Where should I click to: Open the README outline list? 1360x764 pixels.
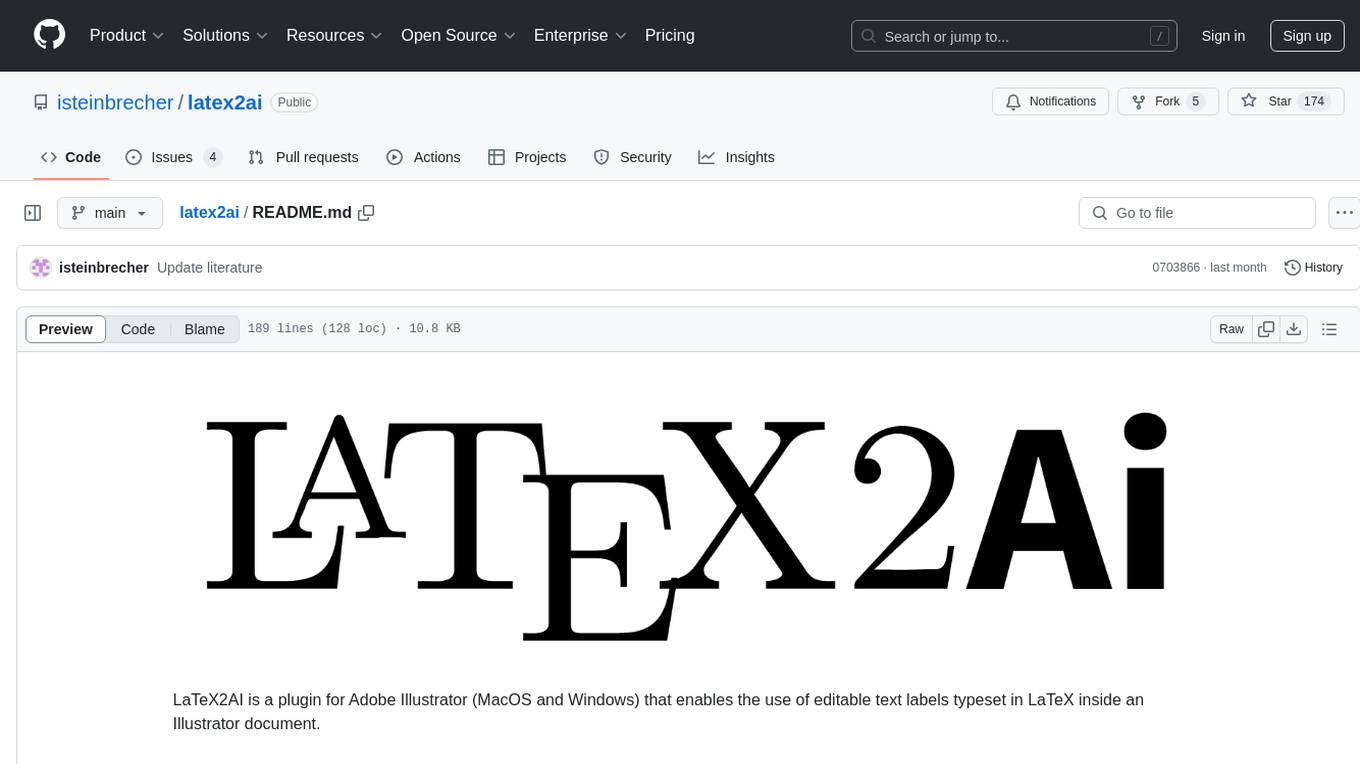(1329, 329)
